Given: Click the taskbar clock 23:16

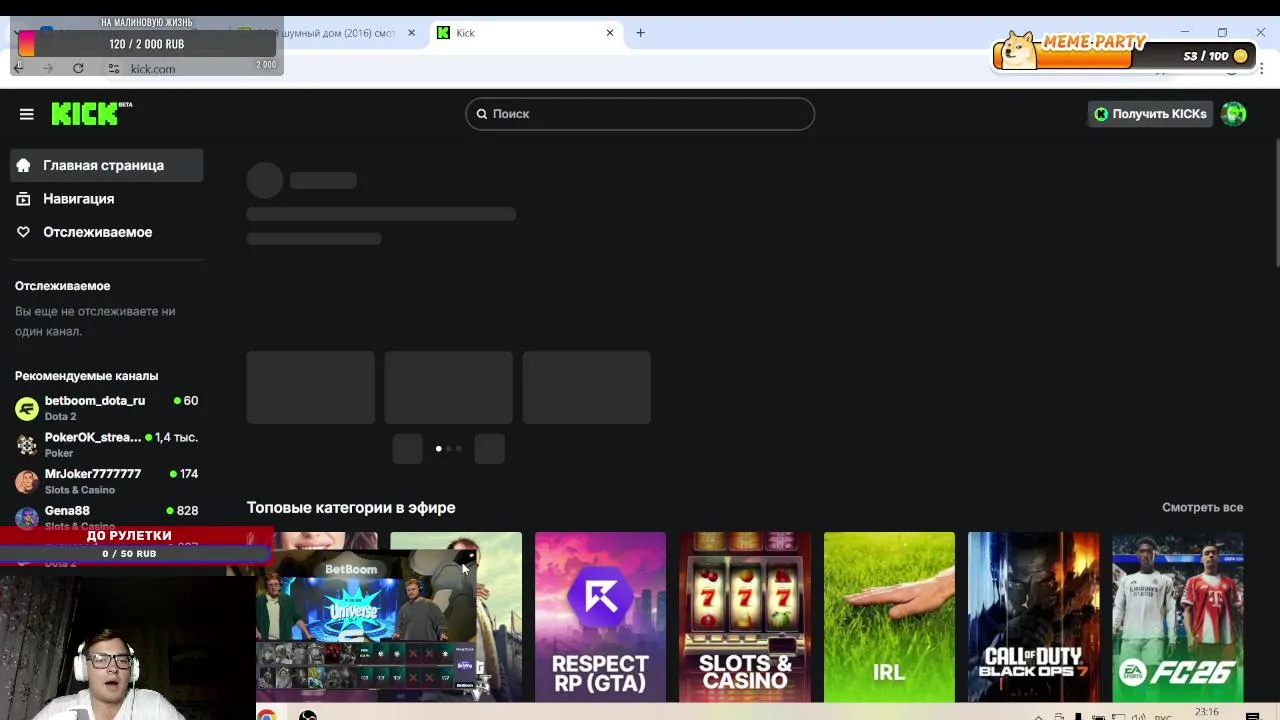Looking at the screenshot, I should click(x=1207, y=712).
